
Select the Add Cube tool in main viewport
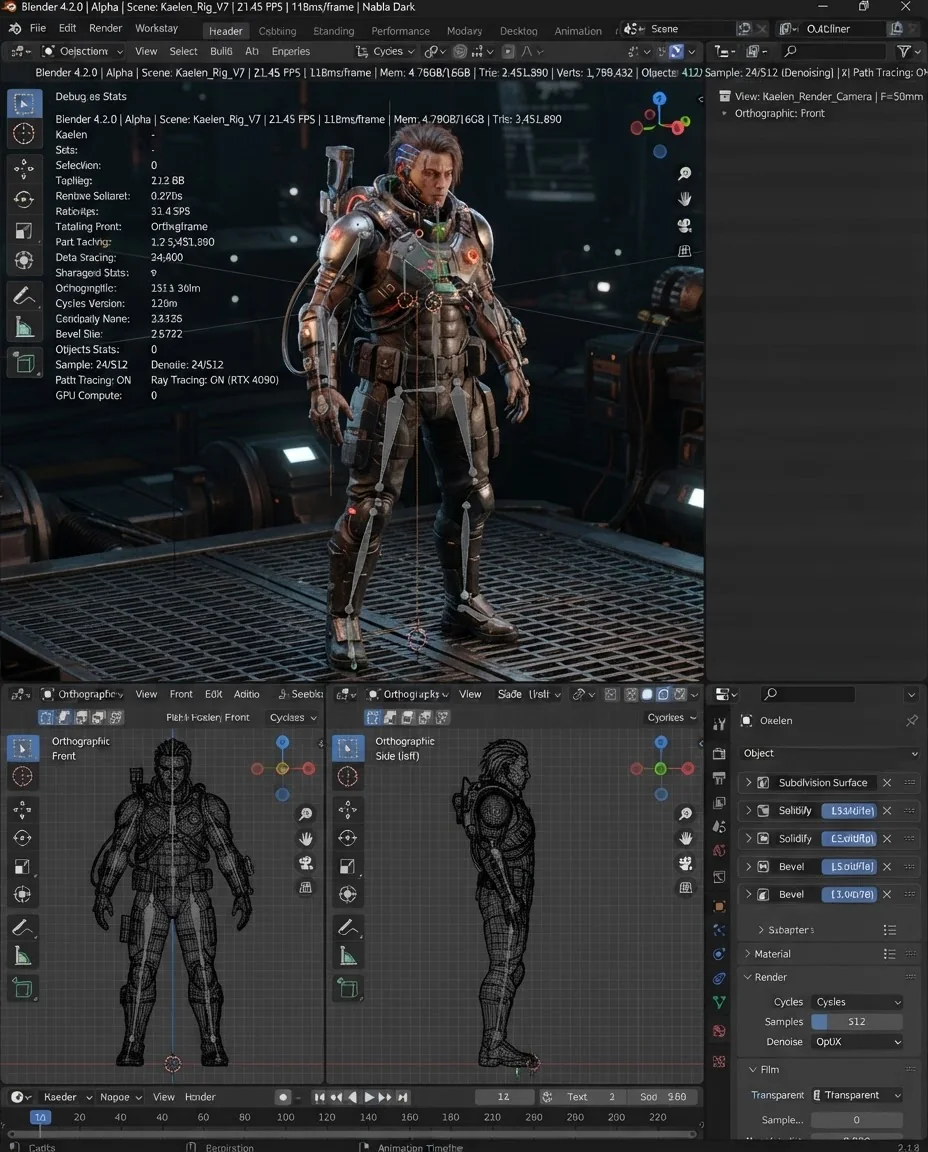coord(24,363)
